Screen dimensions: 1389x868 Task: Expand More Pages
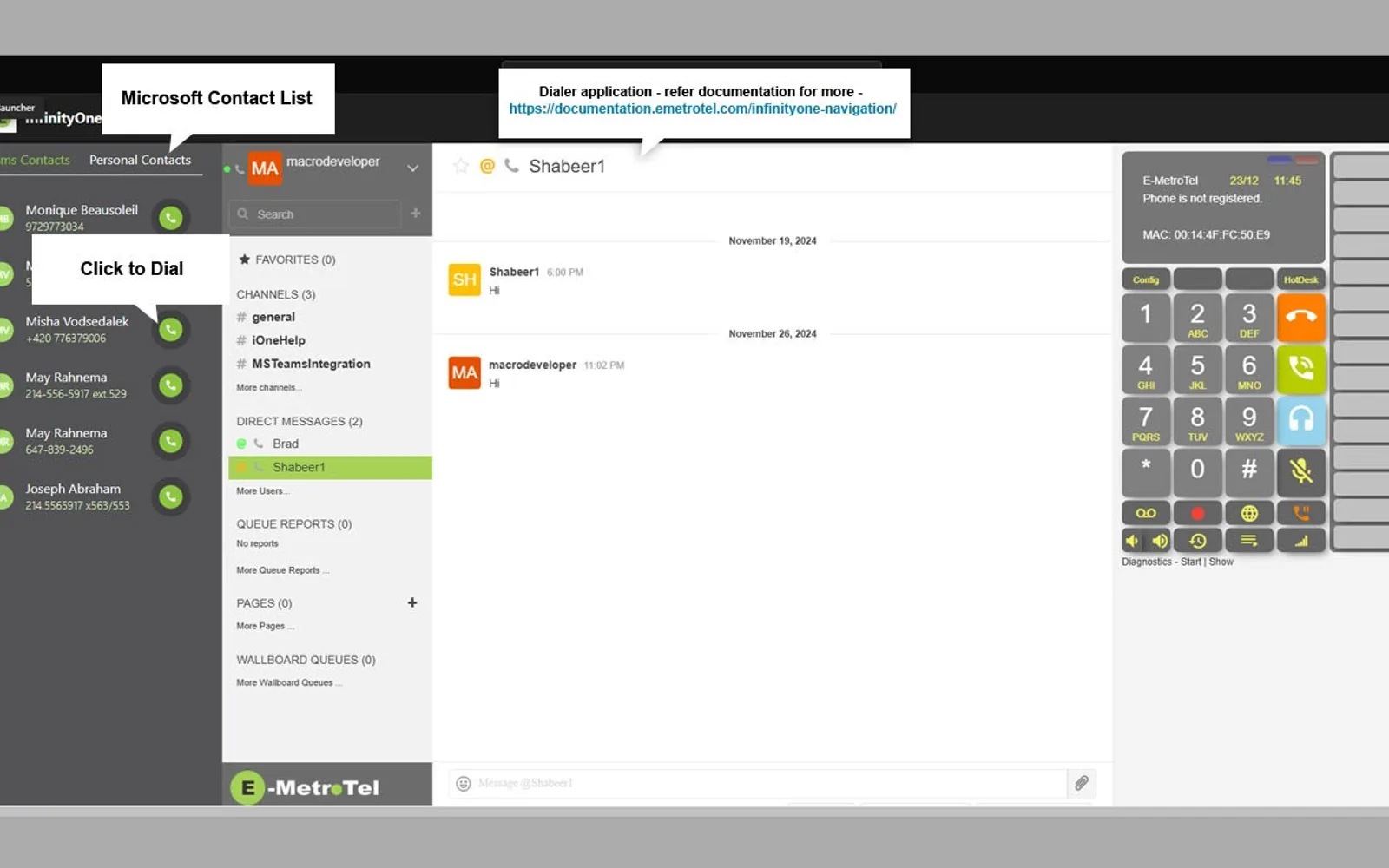(265, 626)
